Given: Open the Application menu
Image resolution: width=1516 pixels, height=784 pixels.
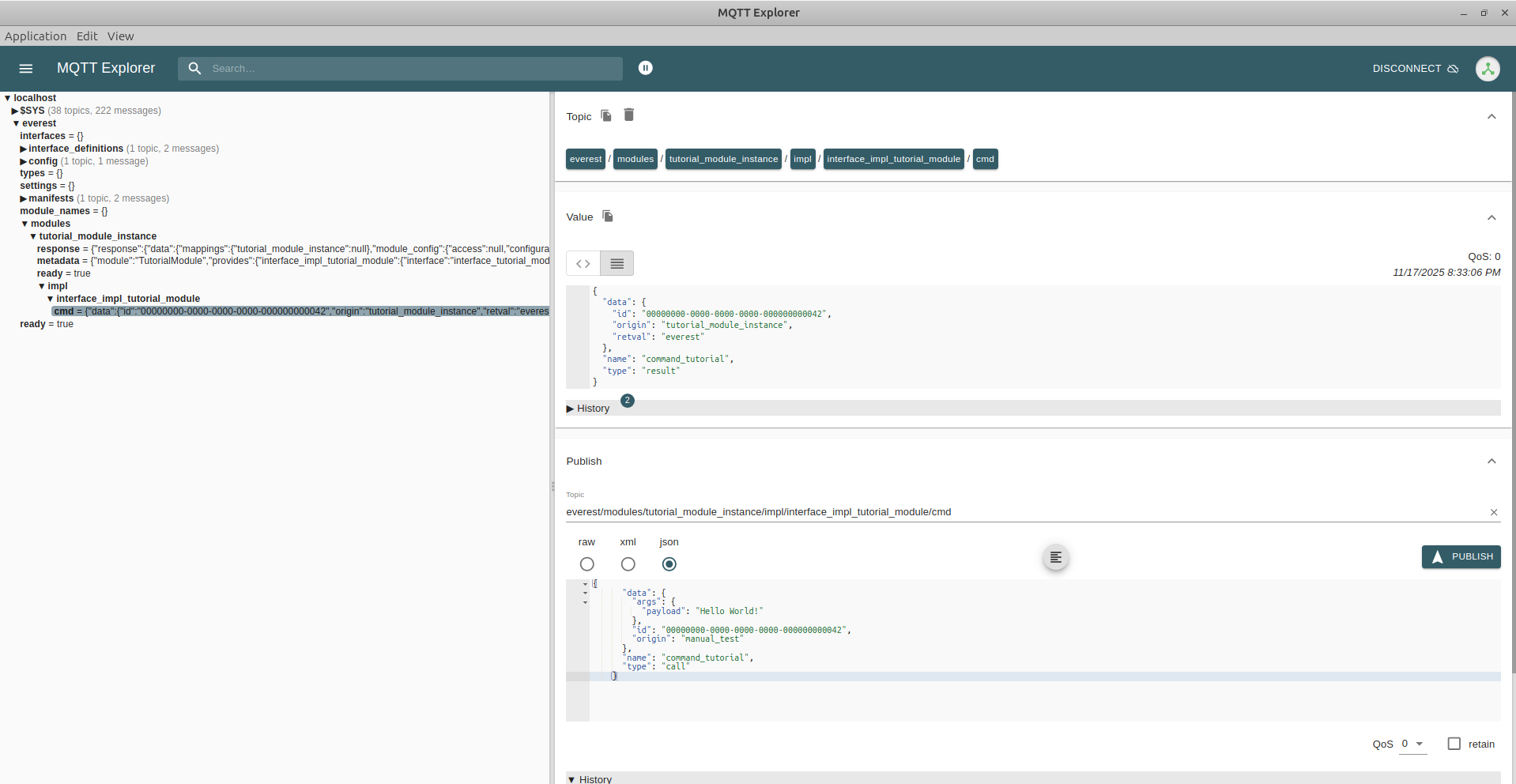Looking at the screenshot, I should (36, 36).
